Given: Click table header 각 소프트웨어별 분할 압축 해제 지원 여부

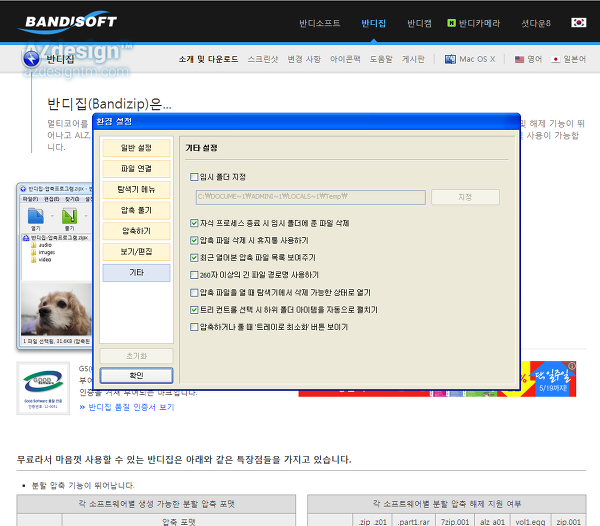Looking at the screenshot, I should pos(447,504).
